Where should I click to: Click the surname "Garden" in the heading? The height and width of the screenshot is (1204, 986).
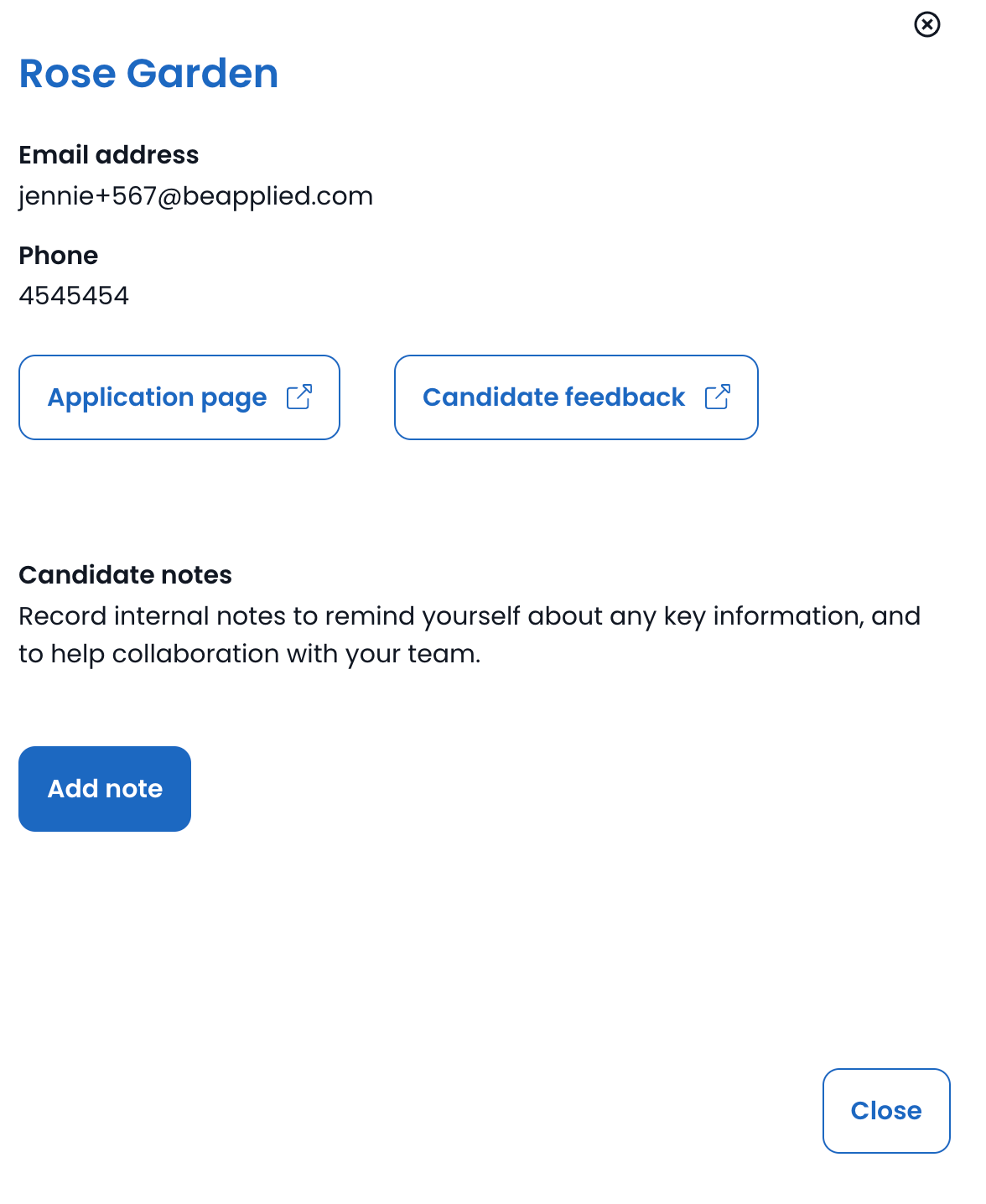click(202, 74)
